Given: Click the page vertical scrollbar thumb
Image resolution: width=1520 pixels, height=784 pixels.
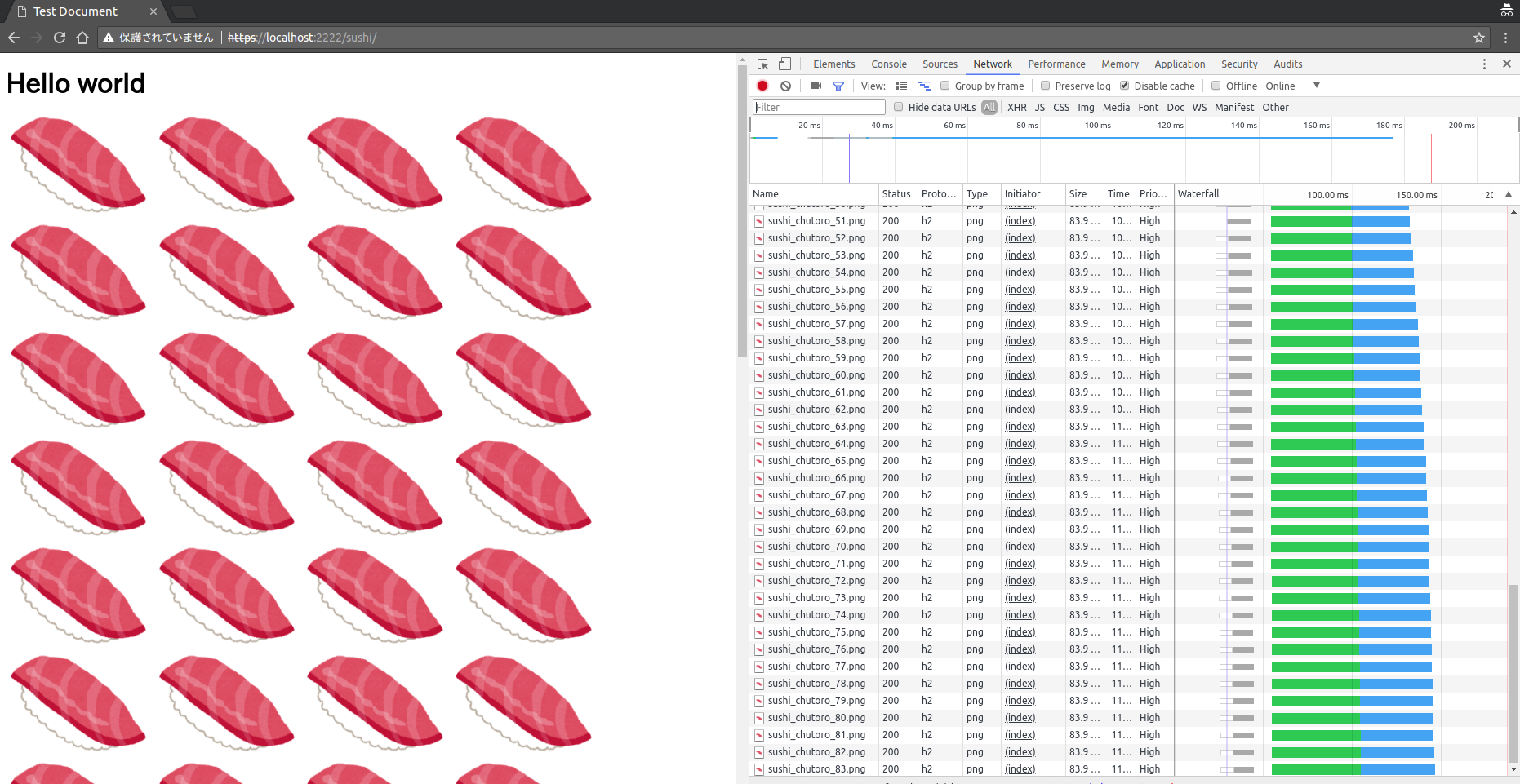Looking at the screenshot, I should [742, 210].
